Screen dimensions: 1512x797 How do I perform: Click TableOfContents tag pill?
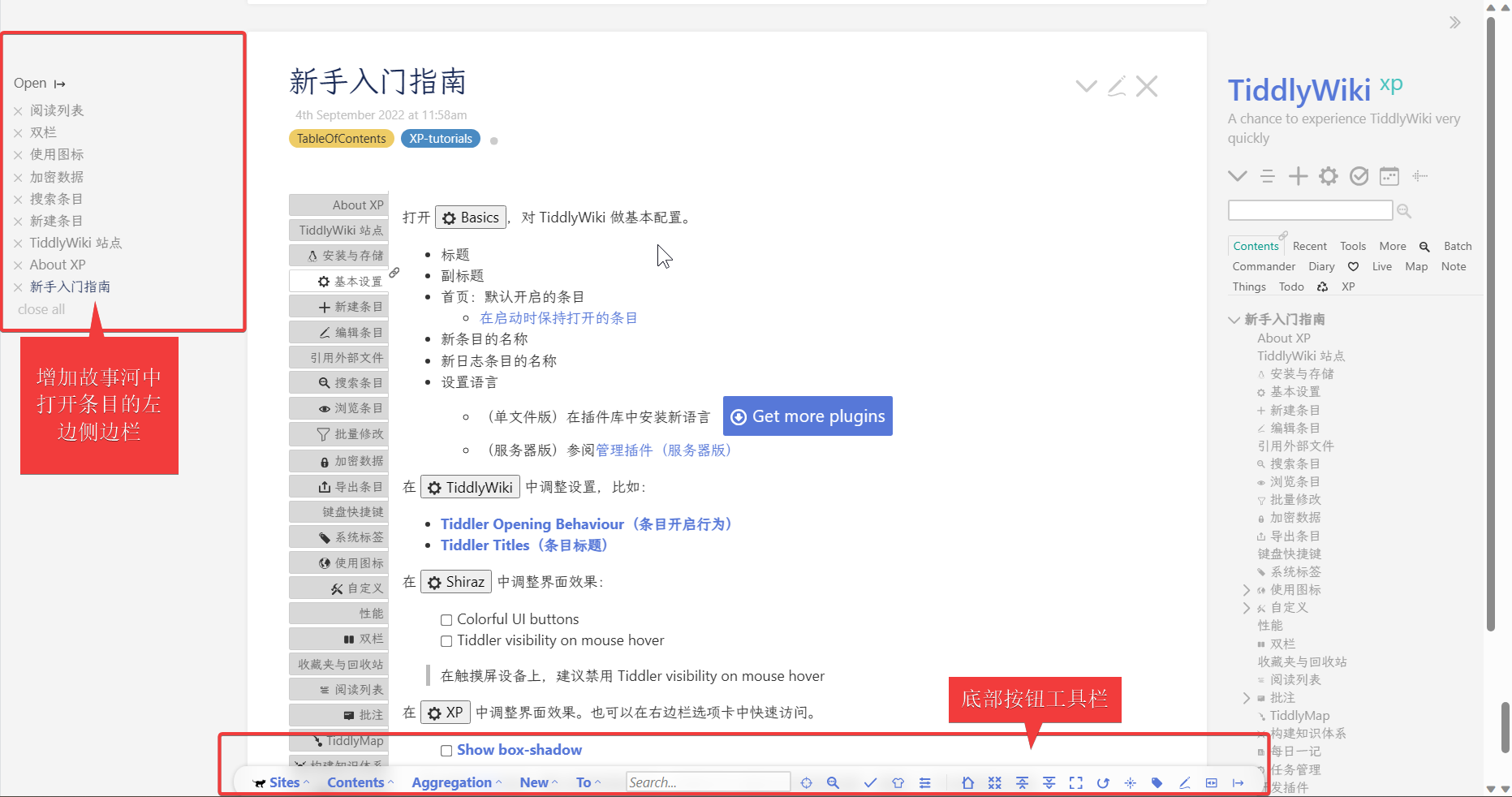342,139
